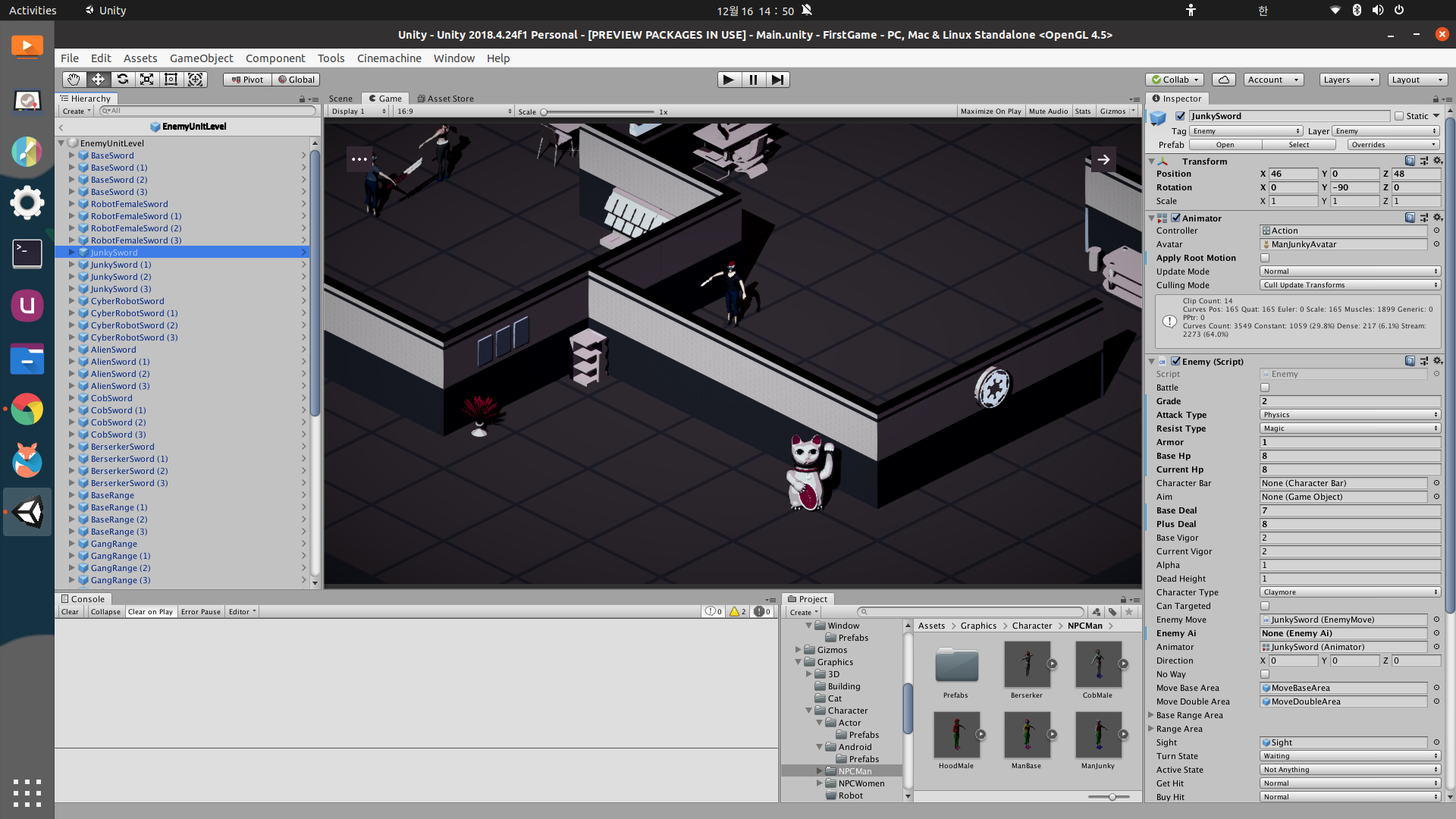This screenshot has width=1456, height=819.
Task: Toggle the Battle checkbox
Action: (1265, 388)
